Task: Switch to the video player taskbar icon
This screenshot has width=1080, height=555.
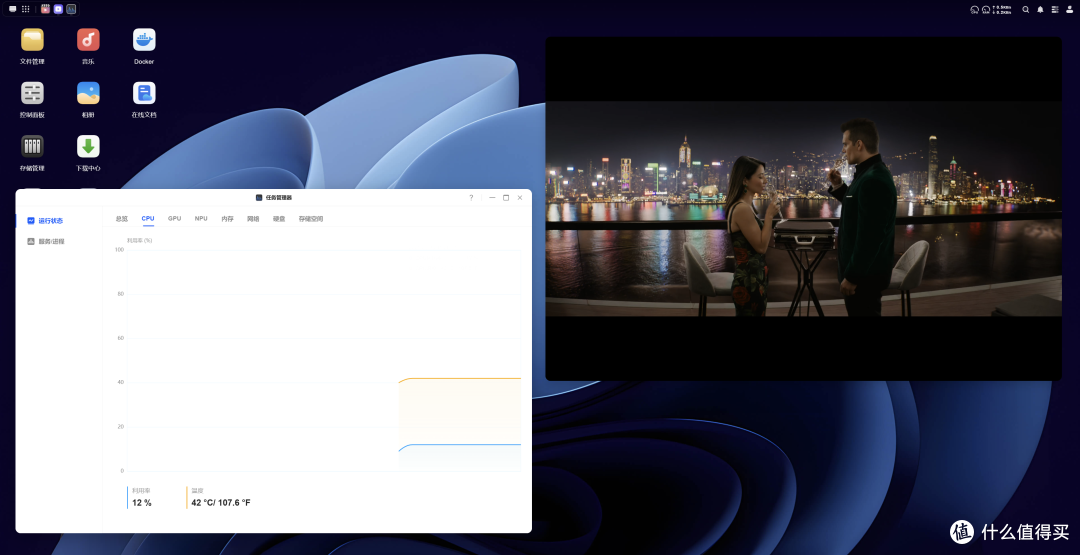Action: point(45,9)
